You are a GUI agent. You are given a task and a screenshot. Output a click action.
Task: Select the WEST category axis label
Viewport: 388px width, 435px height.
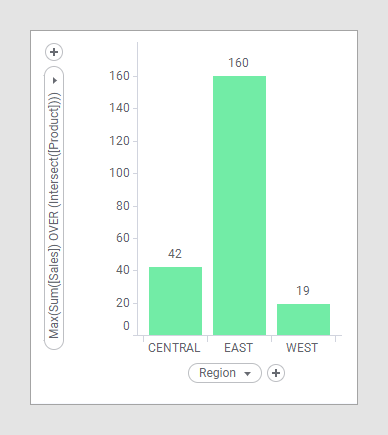tap(302, 348)
